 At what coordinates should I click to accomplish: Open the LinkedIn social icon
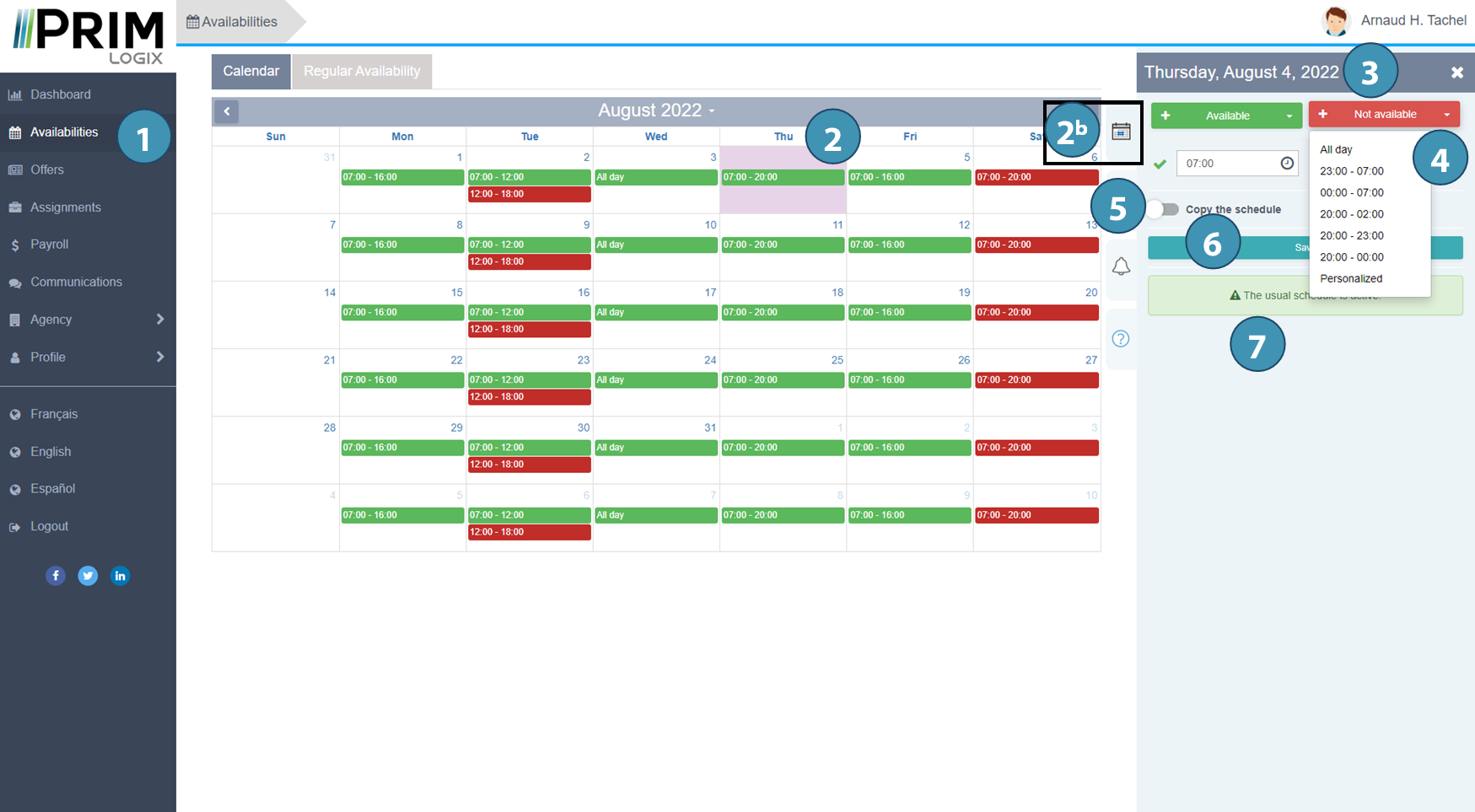pos(120,576)
